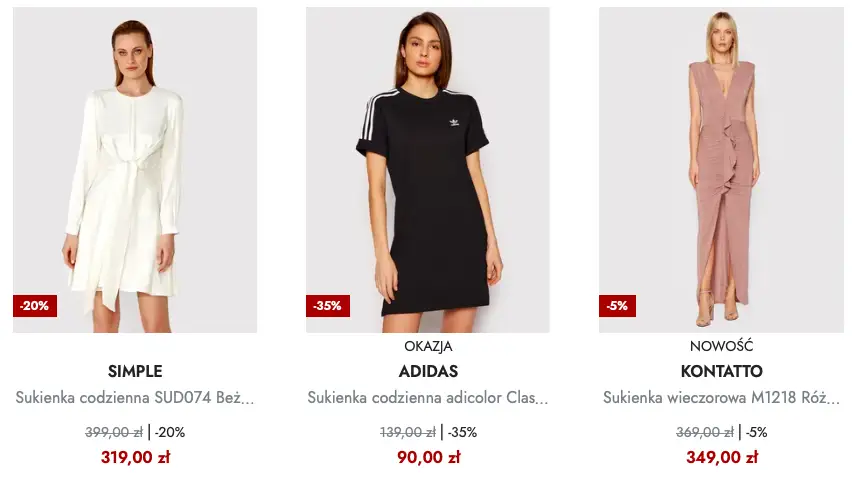Select the SIMPLE brand name

coord(135,372)
